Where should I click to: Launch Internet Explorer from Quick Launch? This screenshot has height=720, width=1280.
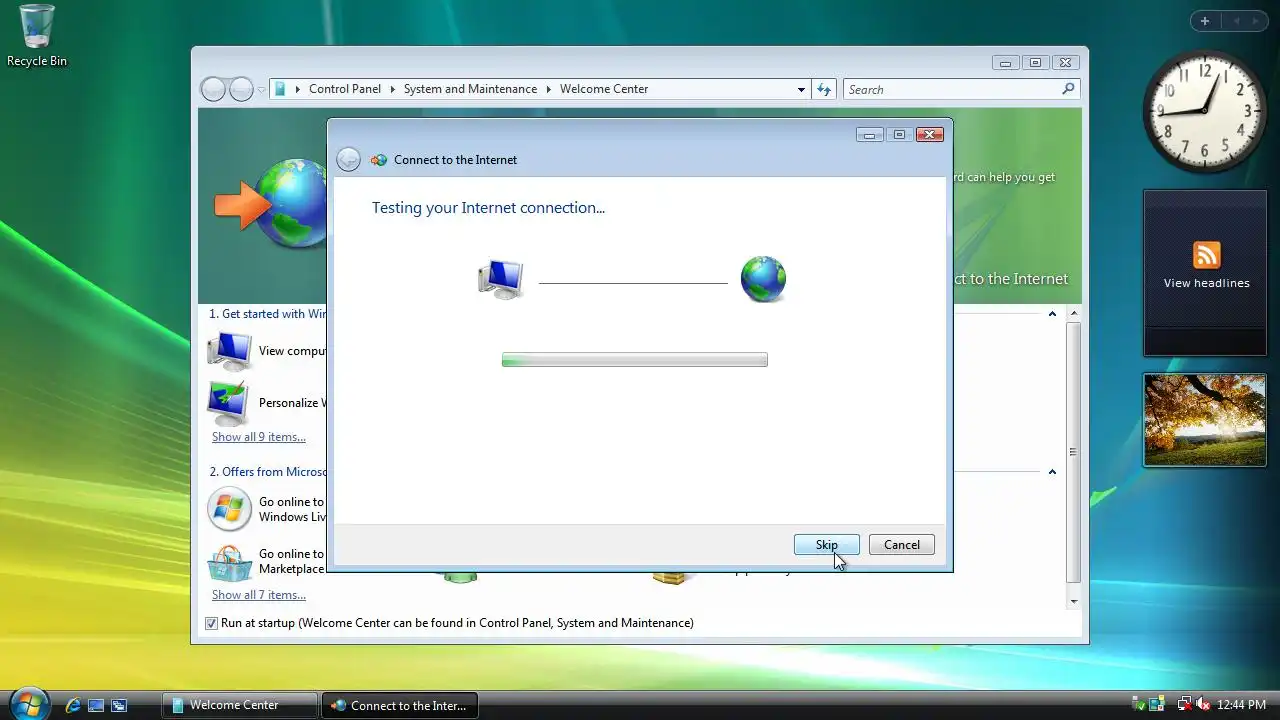[x=73, y=705]
